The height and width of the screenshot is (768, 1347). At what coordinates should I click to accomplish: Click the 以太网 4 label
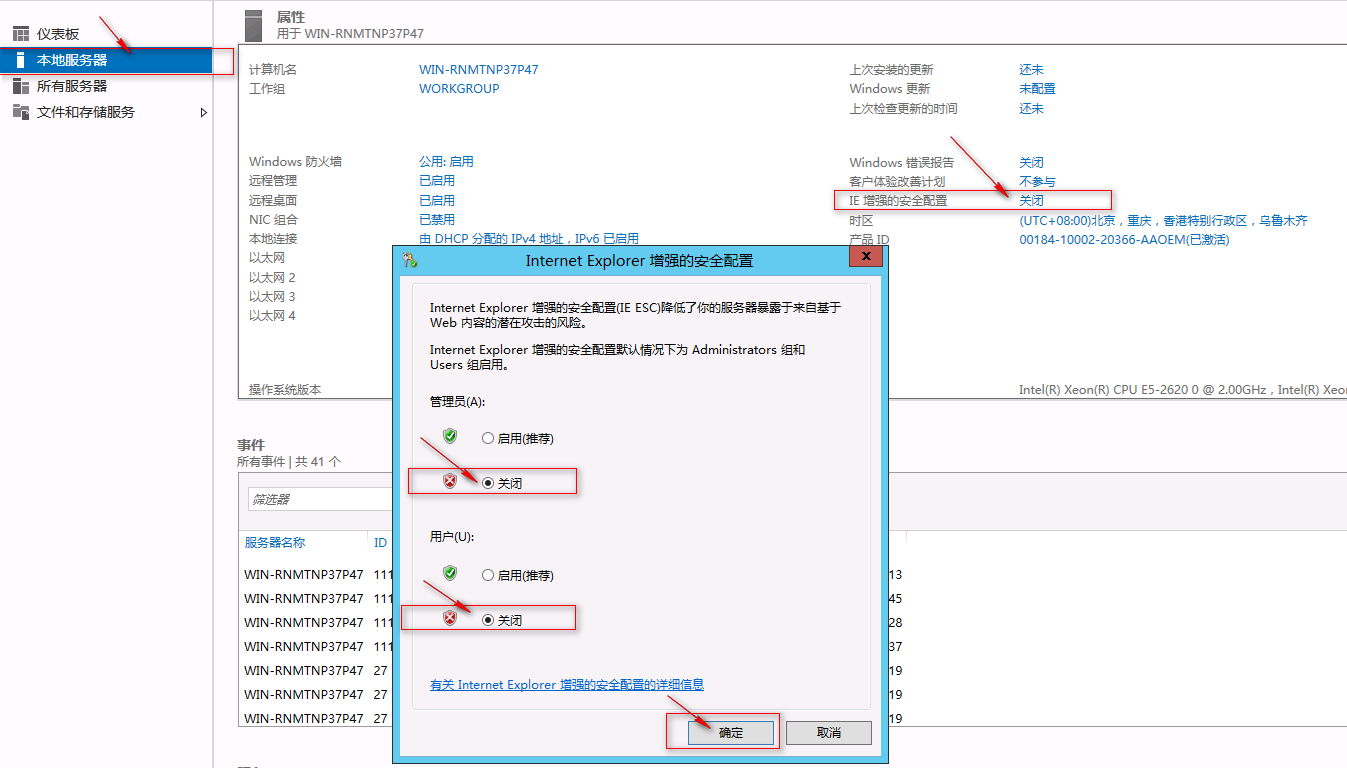(x=272, y=315)
